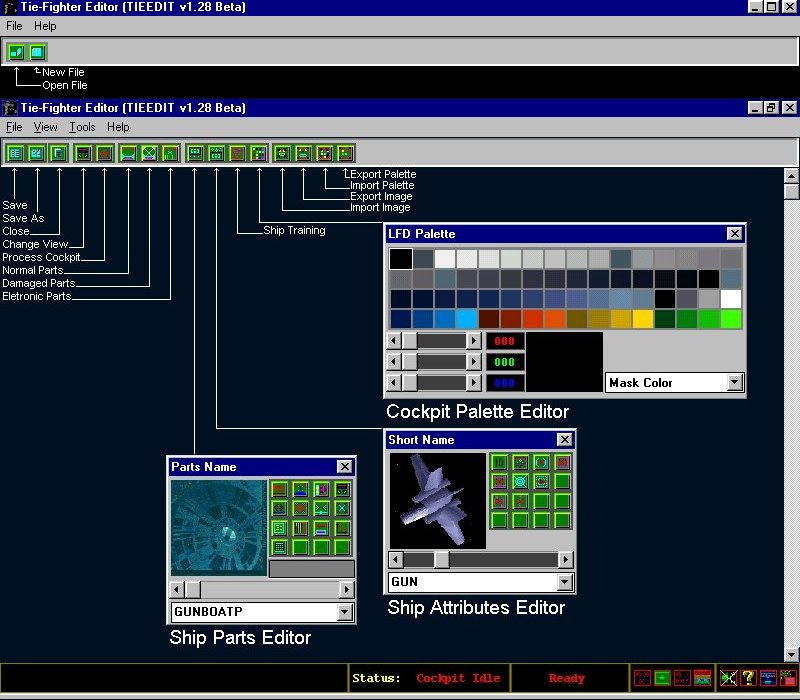
Task: Click right arrow on red color slider
Action: [474, 341]
